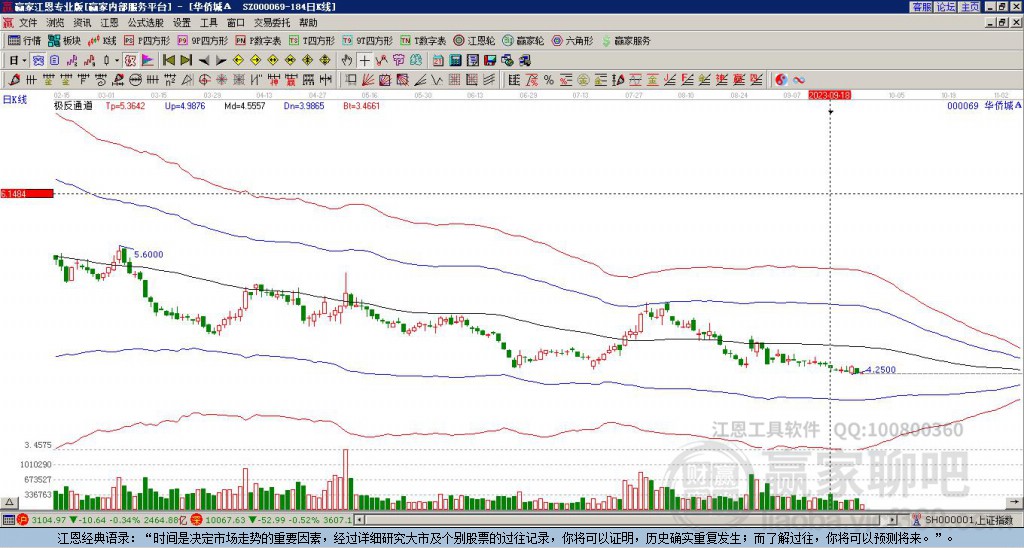Open the 行情 quotes view
This screenshot has height=548, width=1024.
coord(24,40)
